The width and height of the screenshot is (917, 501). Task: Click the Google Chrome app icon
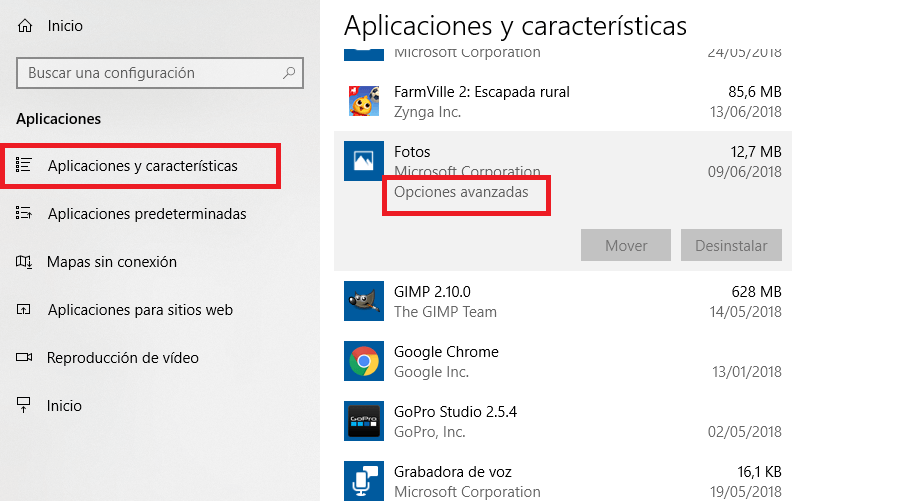pyautogui.click(x=364, y=361)
